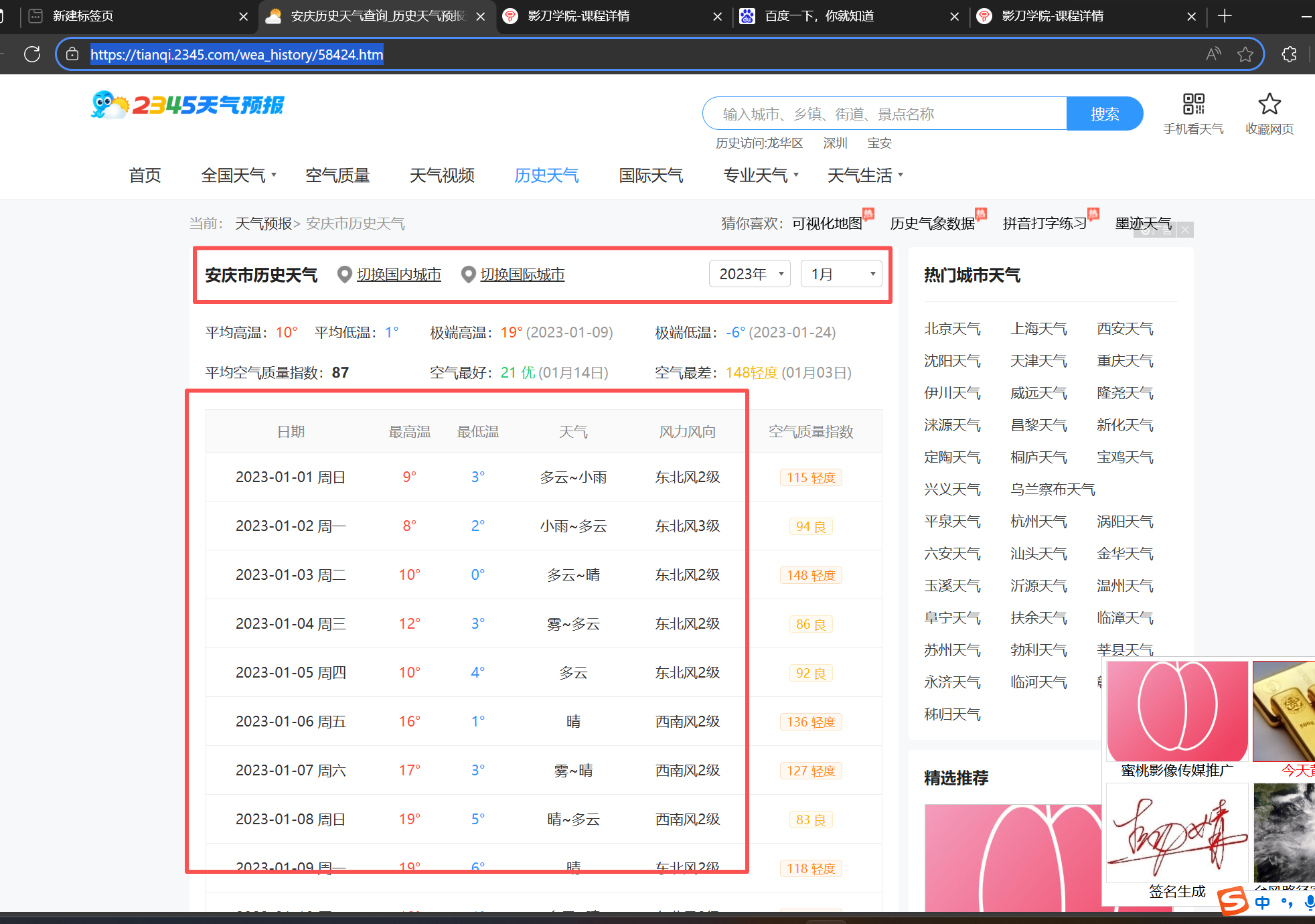1315x924 pixels.
Task: Click the 2345天气预报 logo
Action: (188, 104)
